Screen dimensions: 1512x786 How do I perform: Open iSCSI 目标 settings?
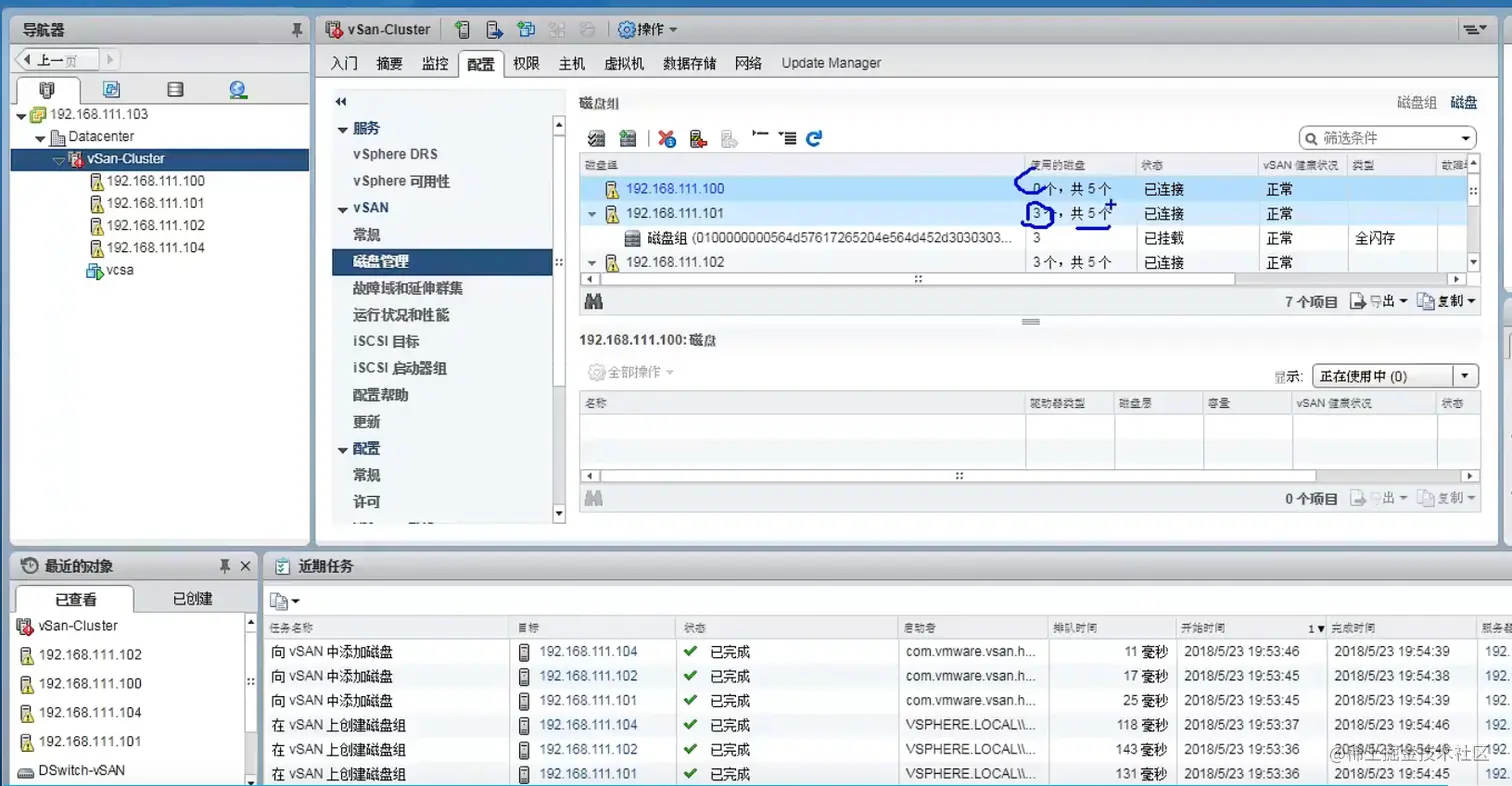(x=386, y=341)
